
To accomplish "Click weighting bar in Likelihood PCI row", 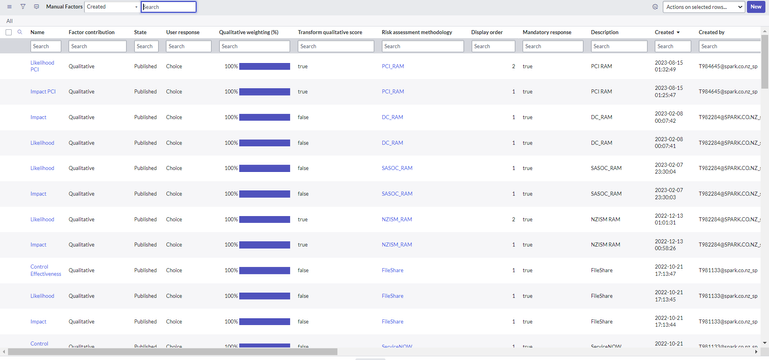I will click(264, 66).
